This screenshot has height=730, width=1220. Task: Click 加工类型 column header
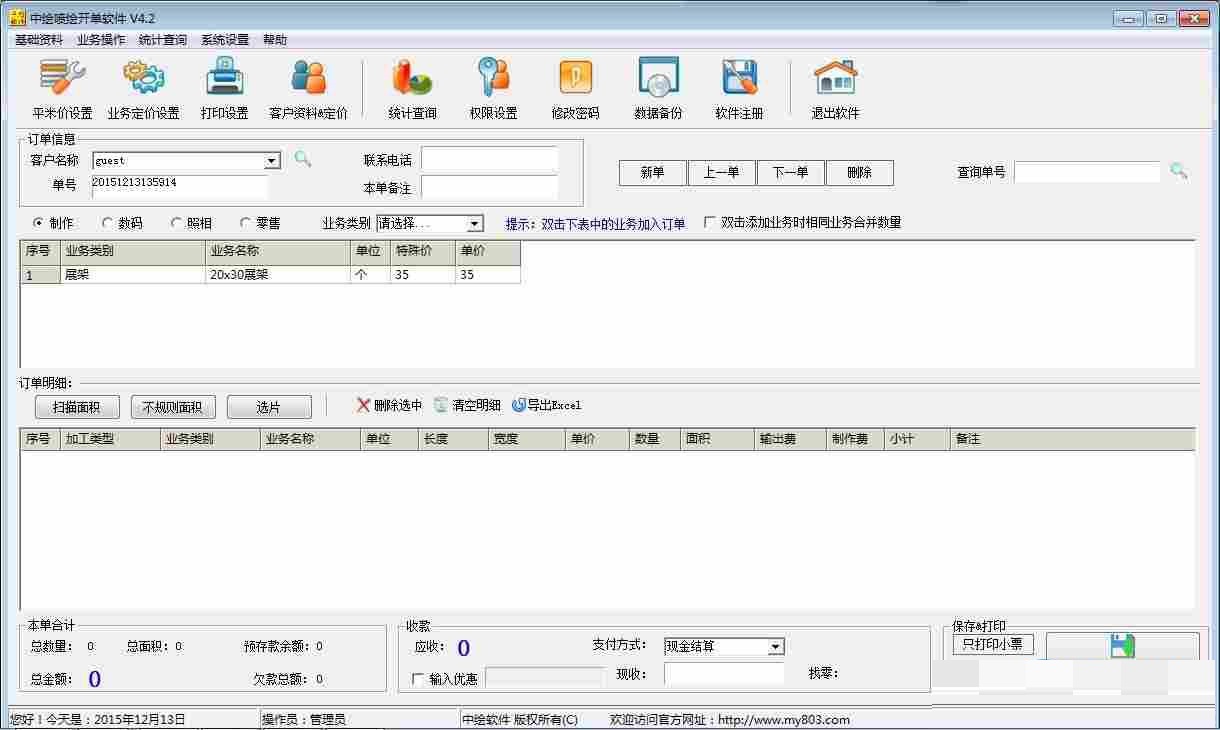click(110, 439)
